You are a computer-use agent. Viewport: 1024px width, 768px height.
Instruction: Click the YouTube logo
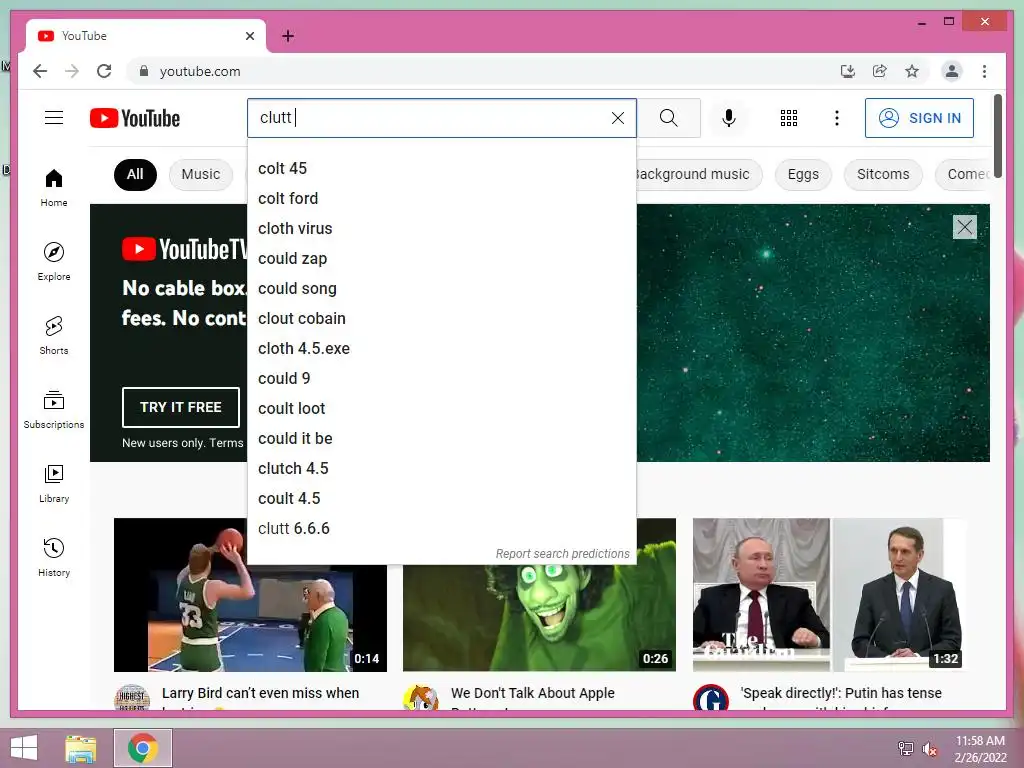coord(135,118)
